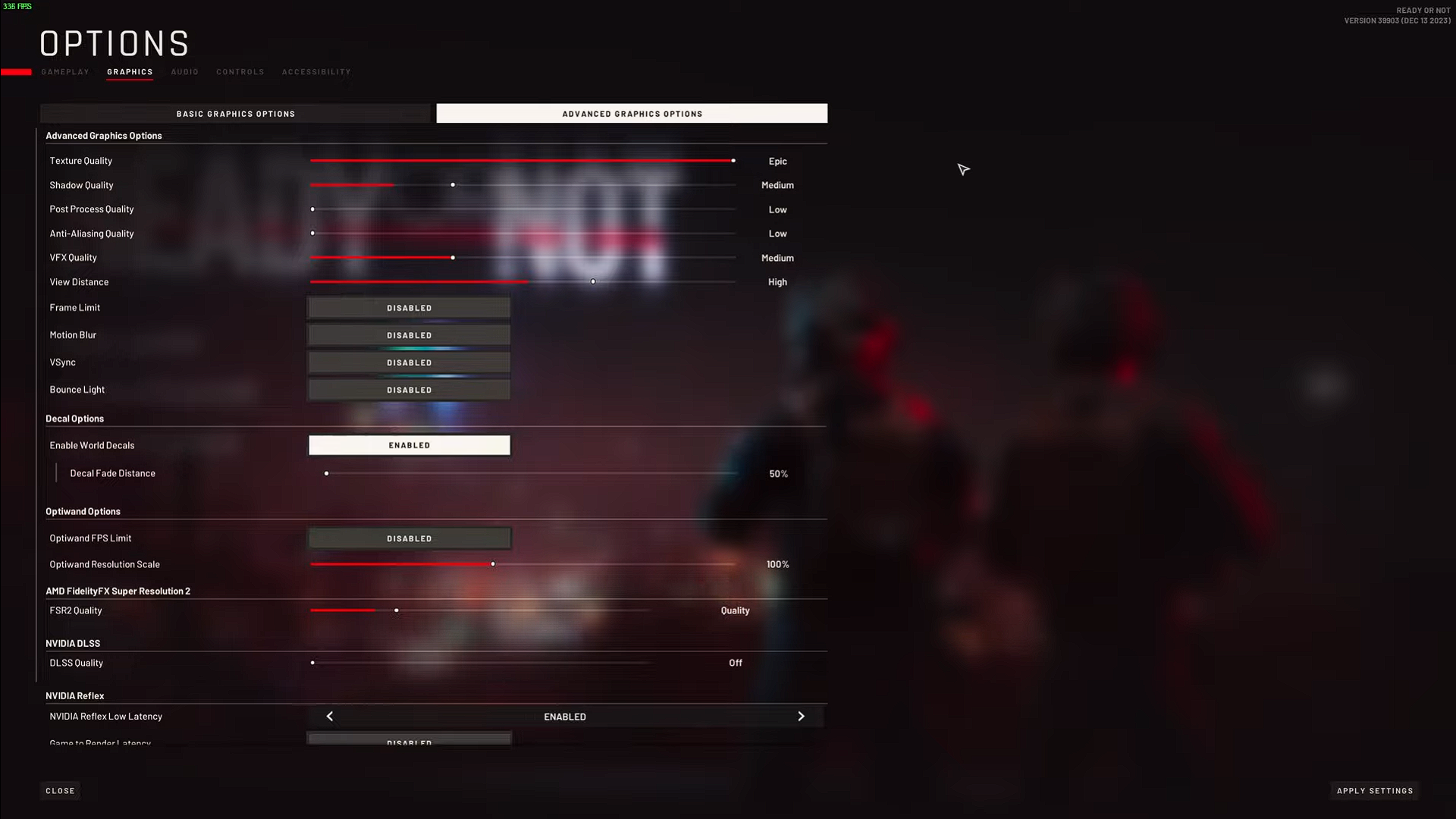
Task: Enable or disable Enable World Decals
Action: (409, 444)
